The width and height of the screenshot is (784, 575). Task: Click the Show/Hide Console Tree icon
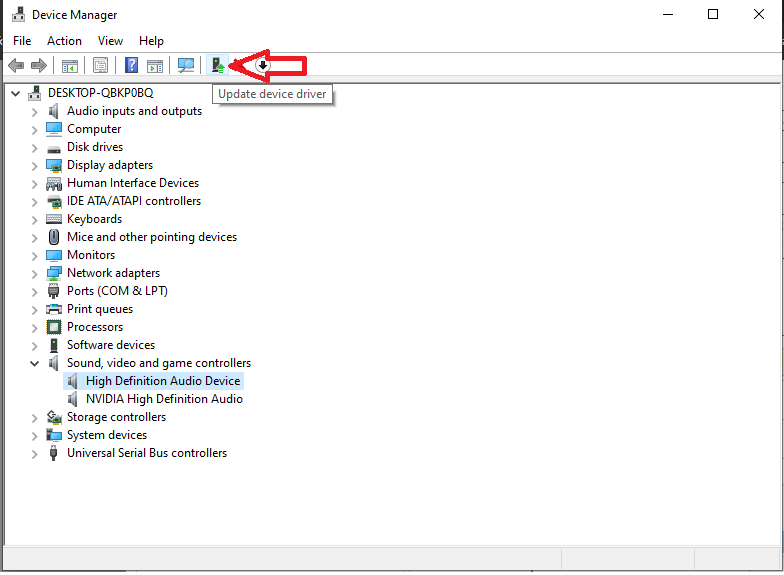pos(70,66)
